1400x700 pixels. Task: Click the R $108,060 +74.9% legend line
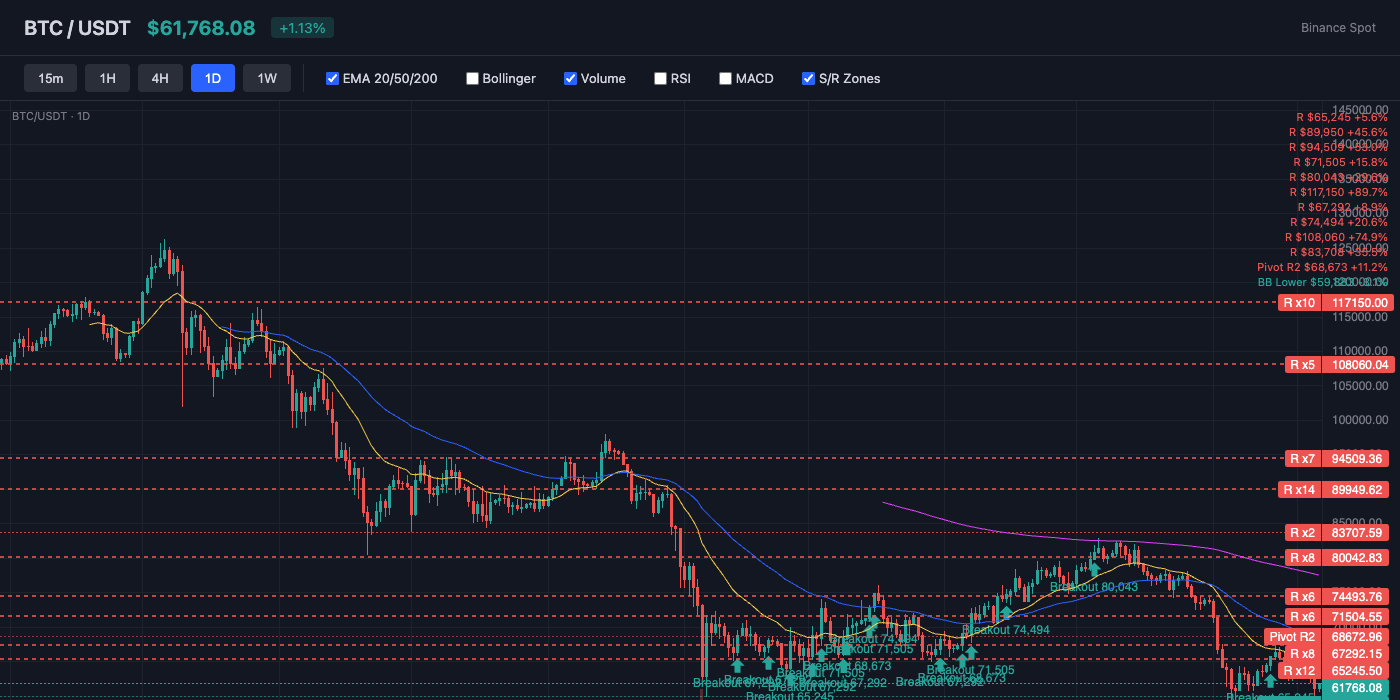coord(1337,237)
